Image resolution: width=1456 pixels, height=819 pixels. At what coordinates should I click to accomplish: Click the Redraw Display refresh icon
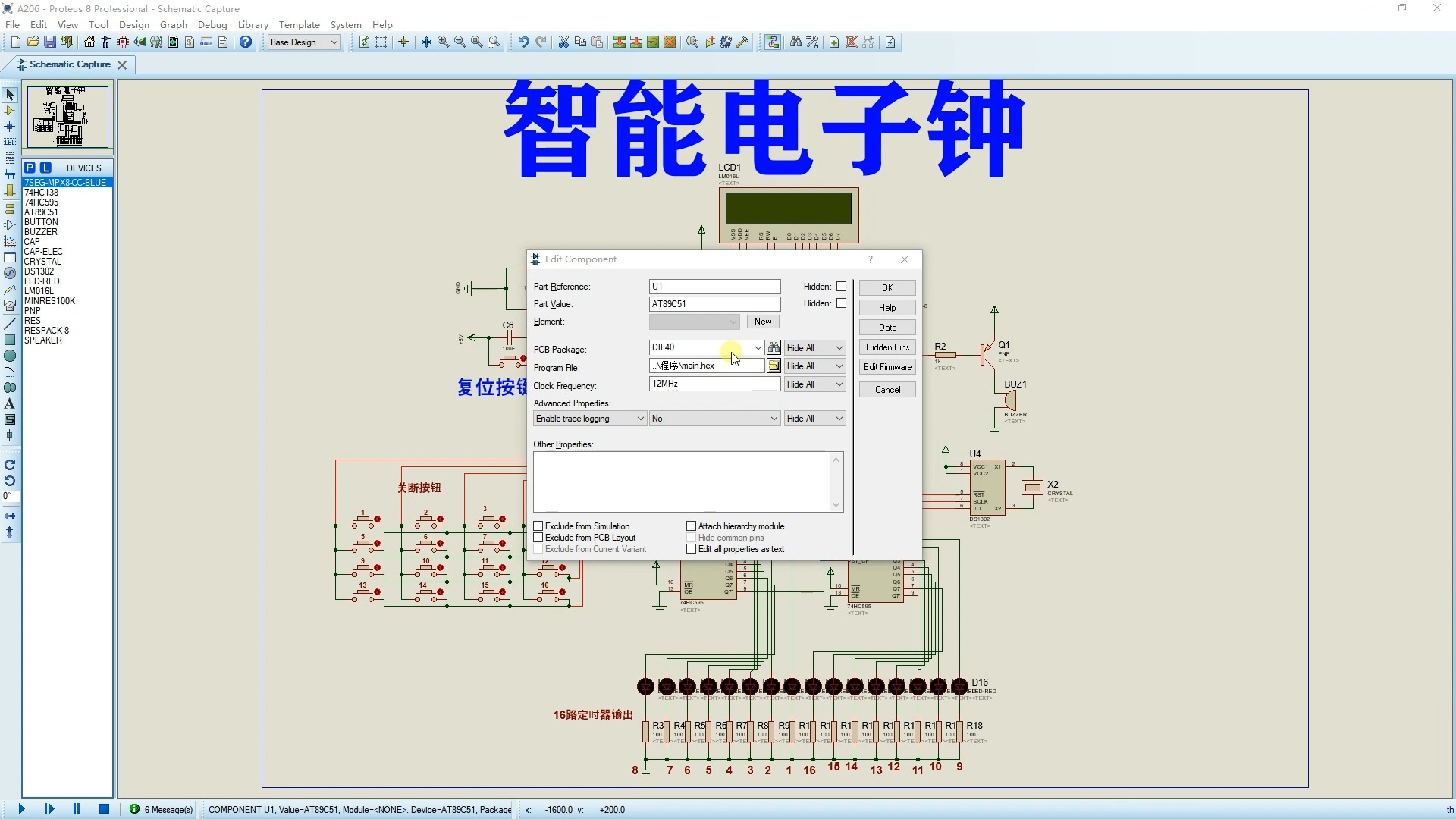click(x=364, y=42)
